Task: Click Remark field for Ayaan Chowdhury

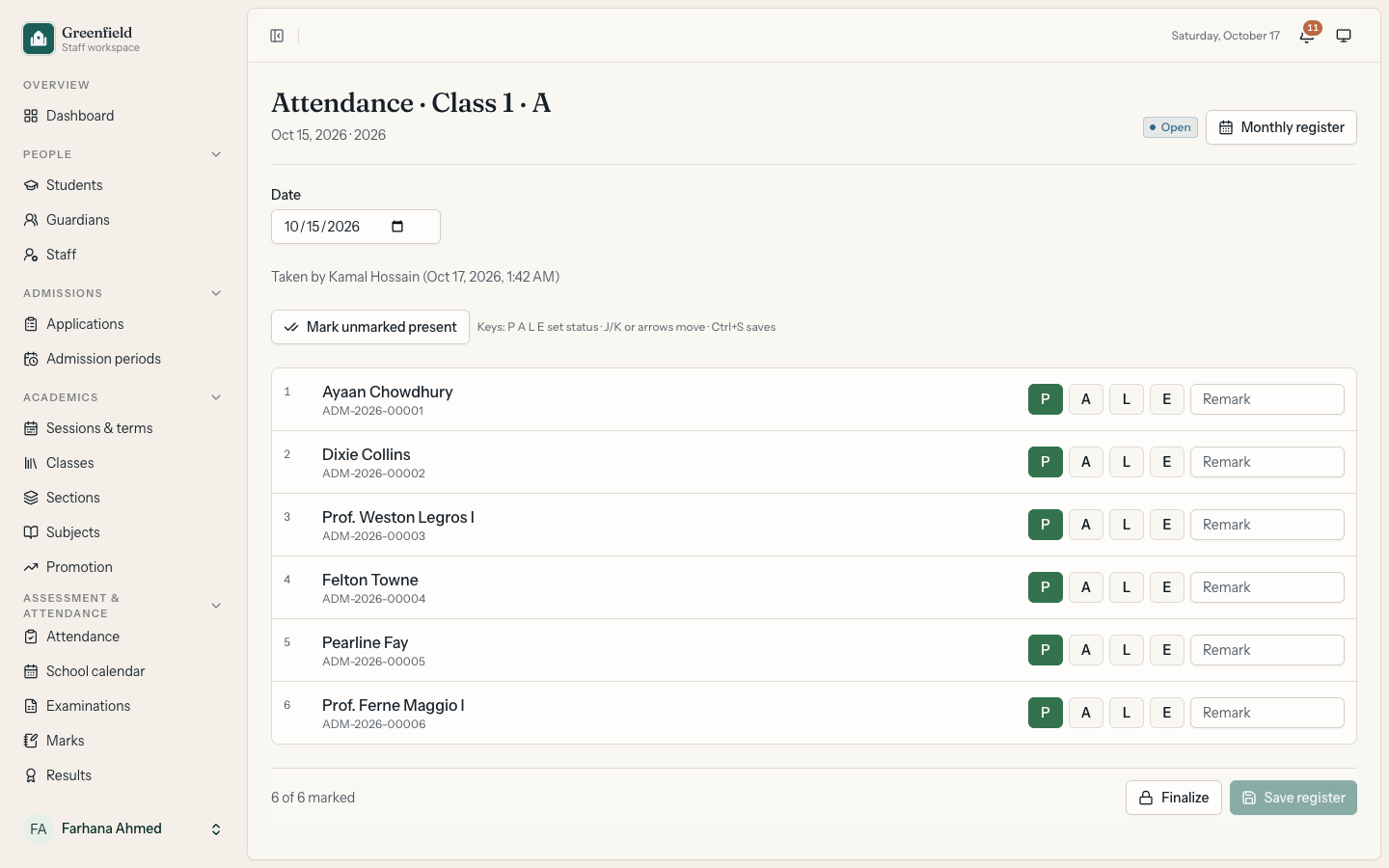Action: 1267,399
